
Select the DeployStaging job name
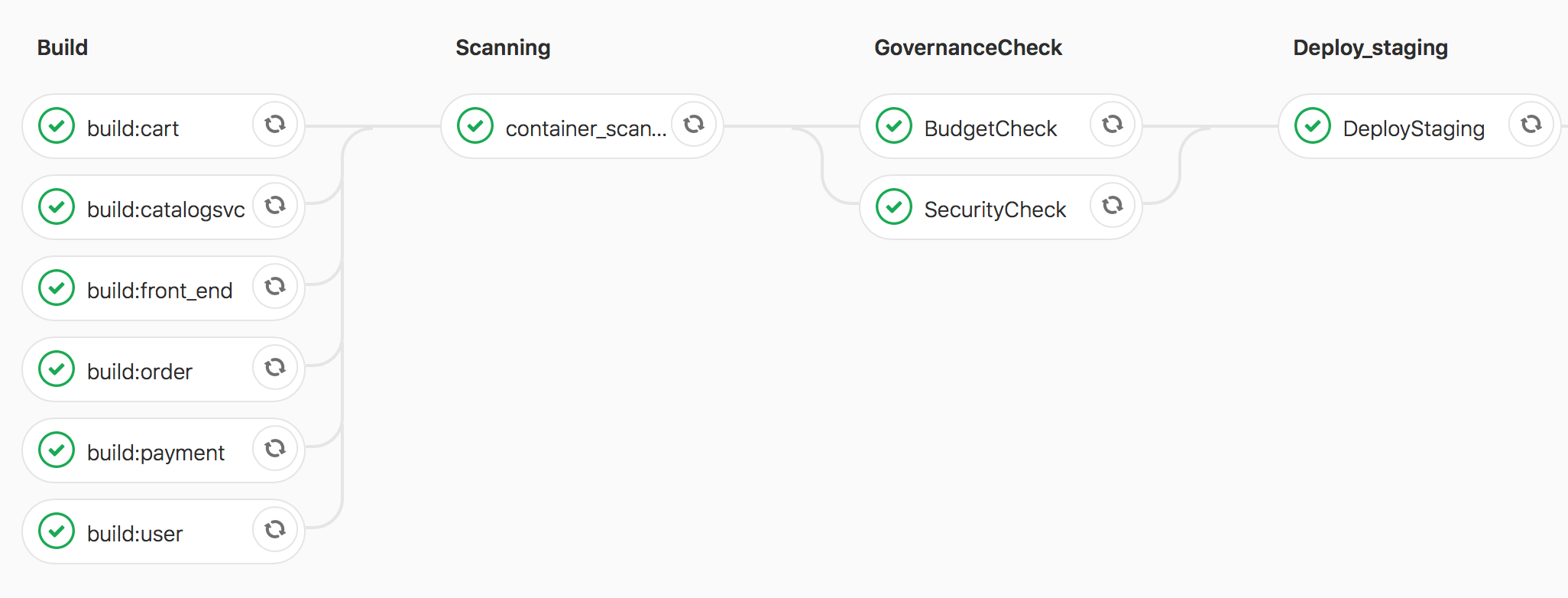pyautogui.click(x=1413, y=128)
